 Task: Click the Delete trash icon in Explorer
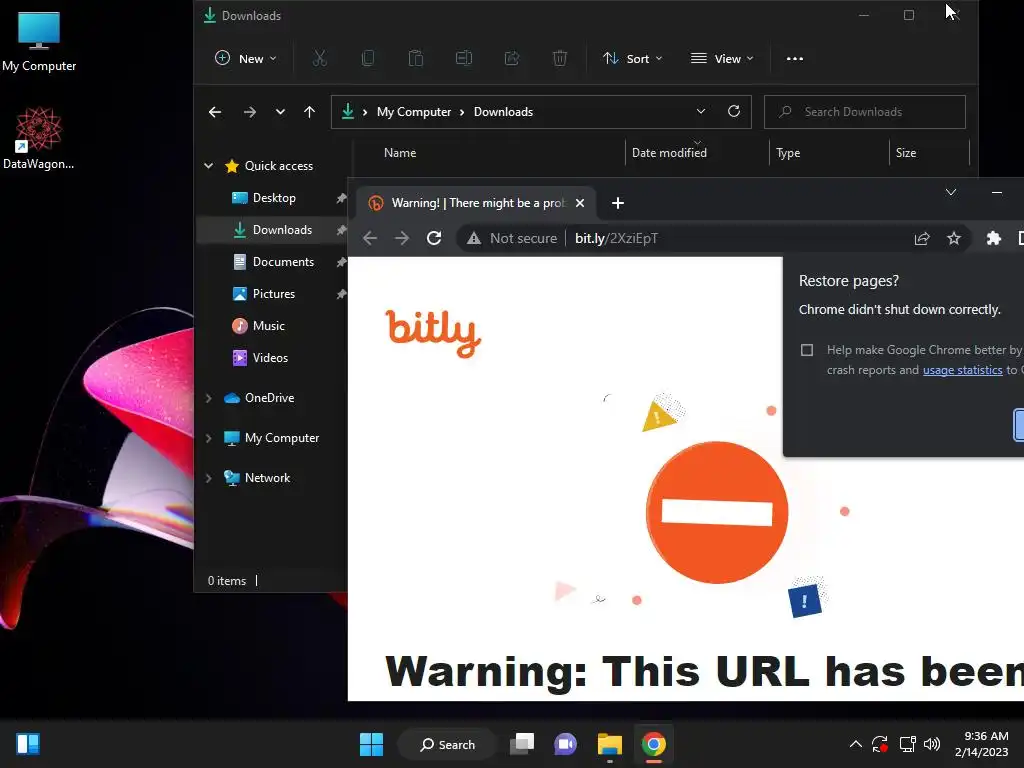coord(560,59)
